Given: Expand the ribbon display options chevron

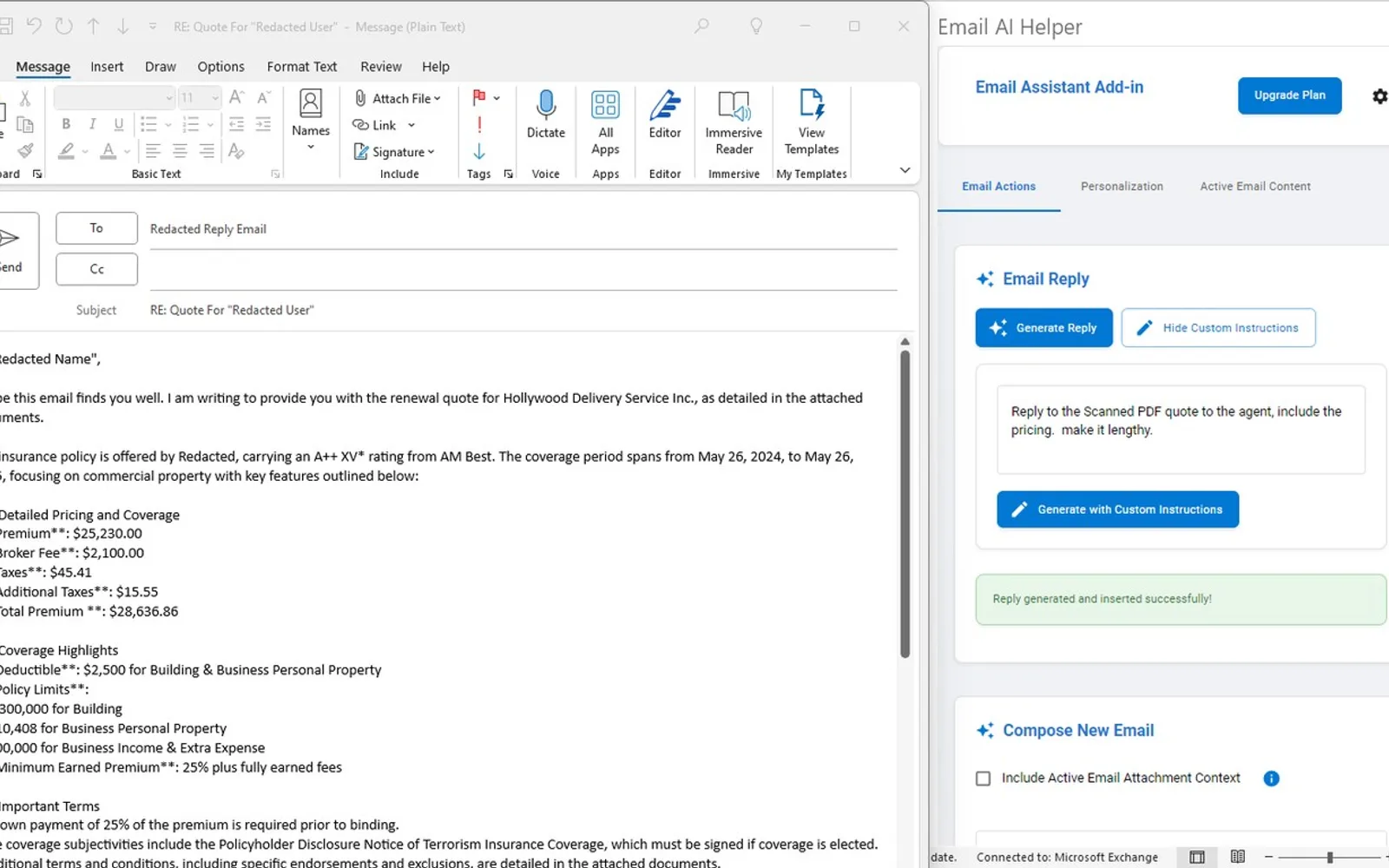Looking at the screenshot, I should pos(905,170).
